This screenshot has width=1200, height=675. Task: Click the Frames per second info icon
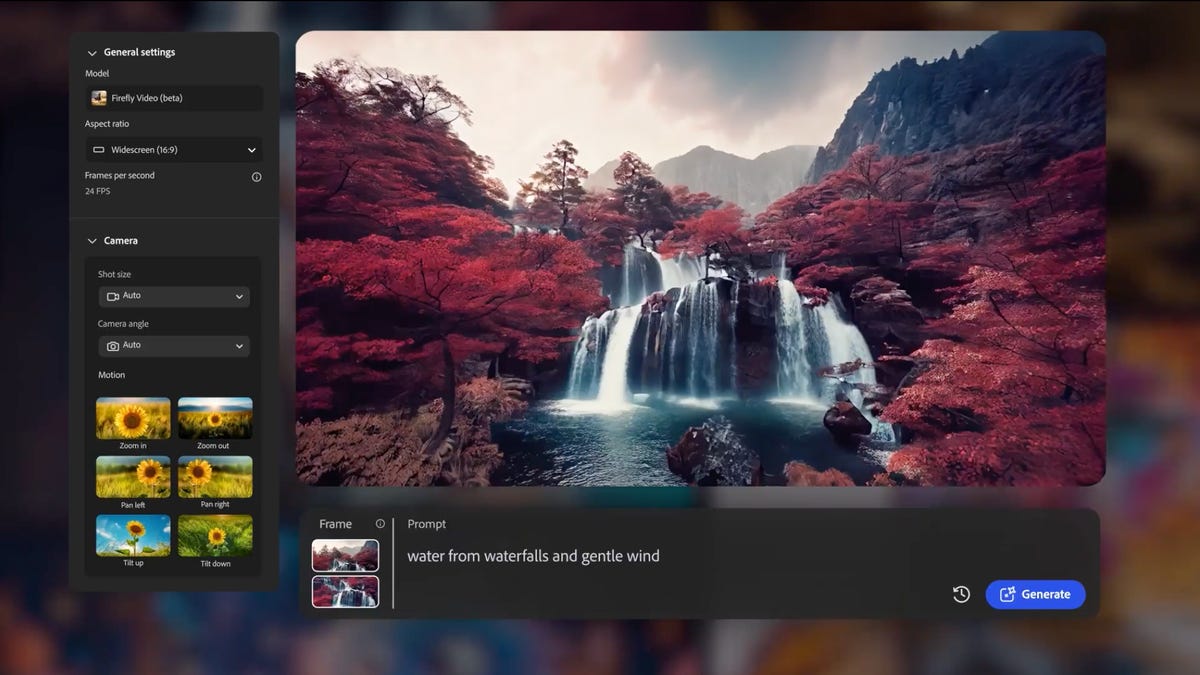pyautogui.click(x=256, y=176)
